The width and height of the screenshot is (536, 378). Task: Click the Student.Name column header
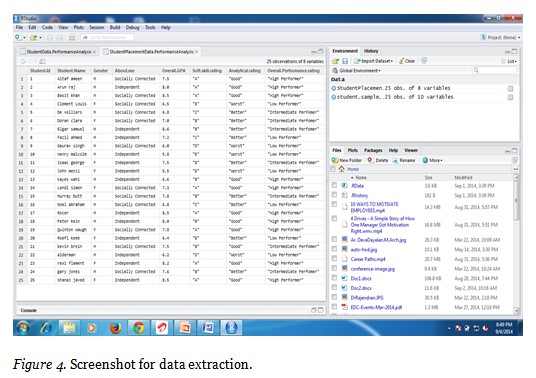click(x=71, y=71)
